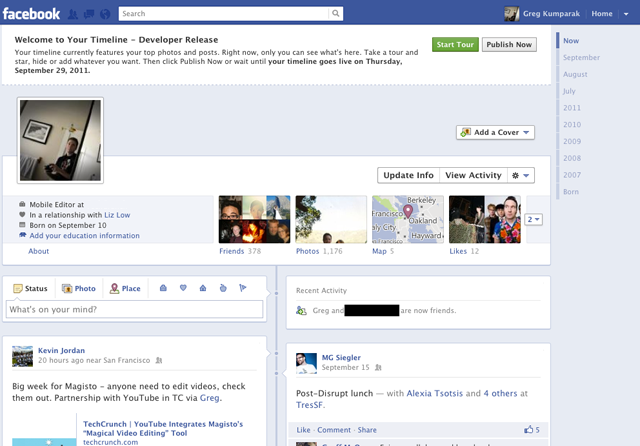
Task: Click the search magnifier button
Action: point(336,13)
